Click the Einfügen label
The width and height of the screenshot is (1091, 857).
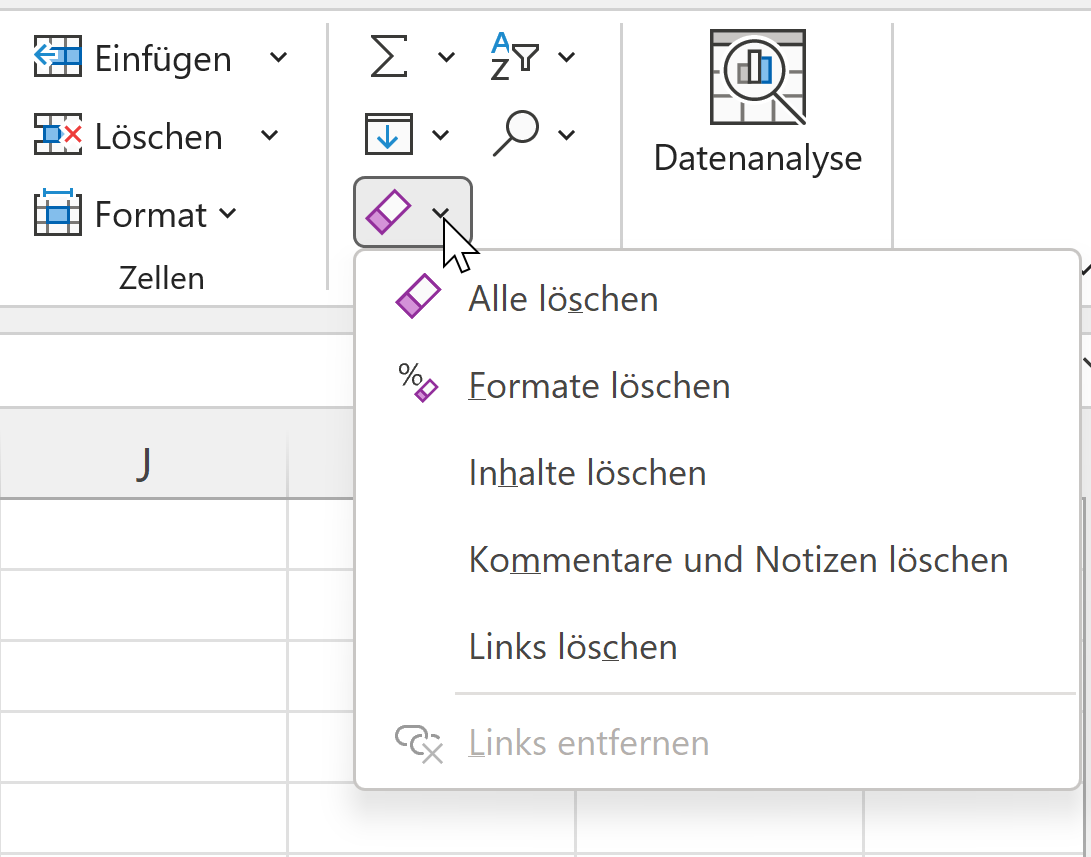[x=163, y=58]
